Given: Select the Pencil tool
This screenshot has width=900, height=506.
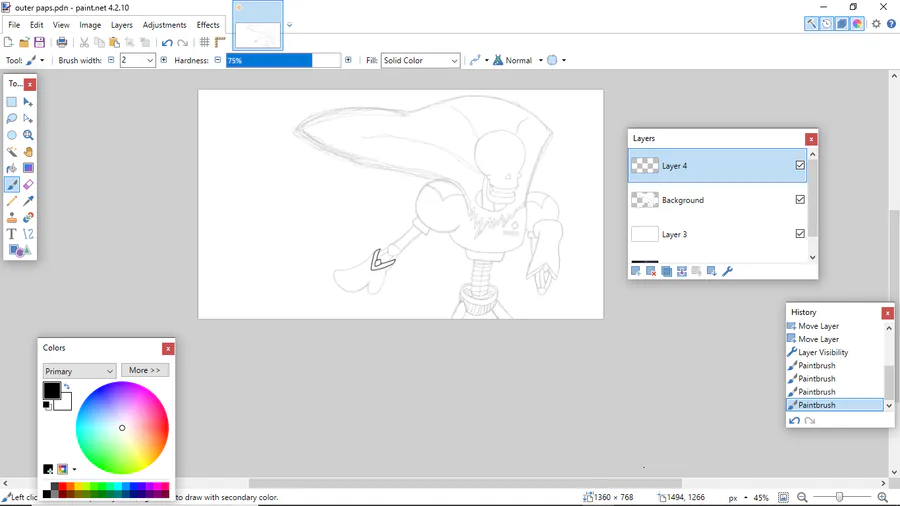Looking at the screenshot, I should pyautogui.click(x=11, y=201).
